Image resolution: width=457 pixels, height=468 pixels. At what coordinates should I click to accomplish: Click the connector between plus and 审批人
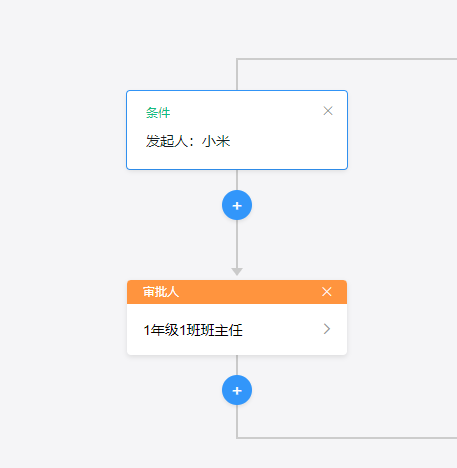(237, 243)
